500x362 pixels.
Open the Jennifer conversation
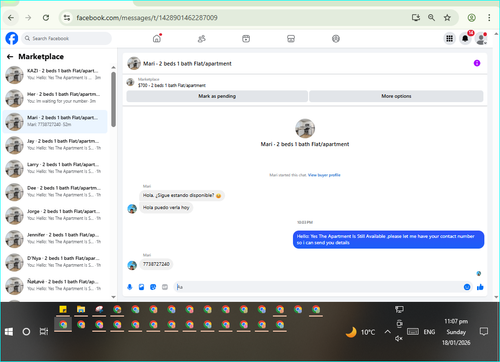[x=55, y=239]
